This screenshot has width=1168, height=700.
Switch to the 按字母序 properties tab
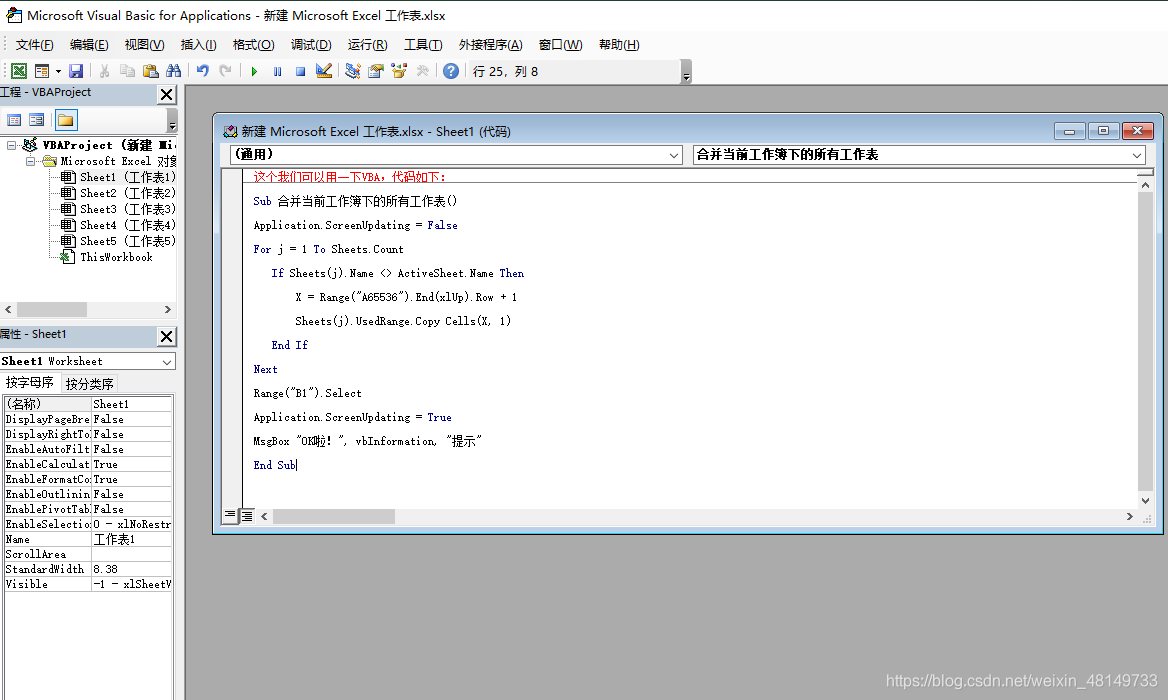coord(30,383)
